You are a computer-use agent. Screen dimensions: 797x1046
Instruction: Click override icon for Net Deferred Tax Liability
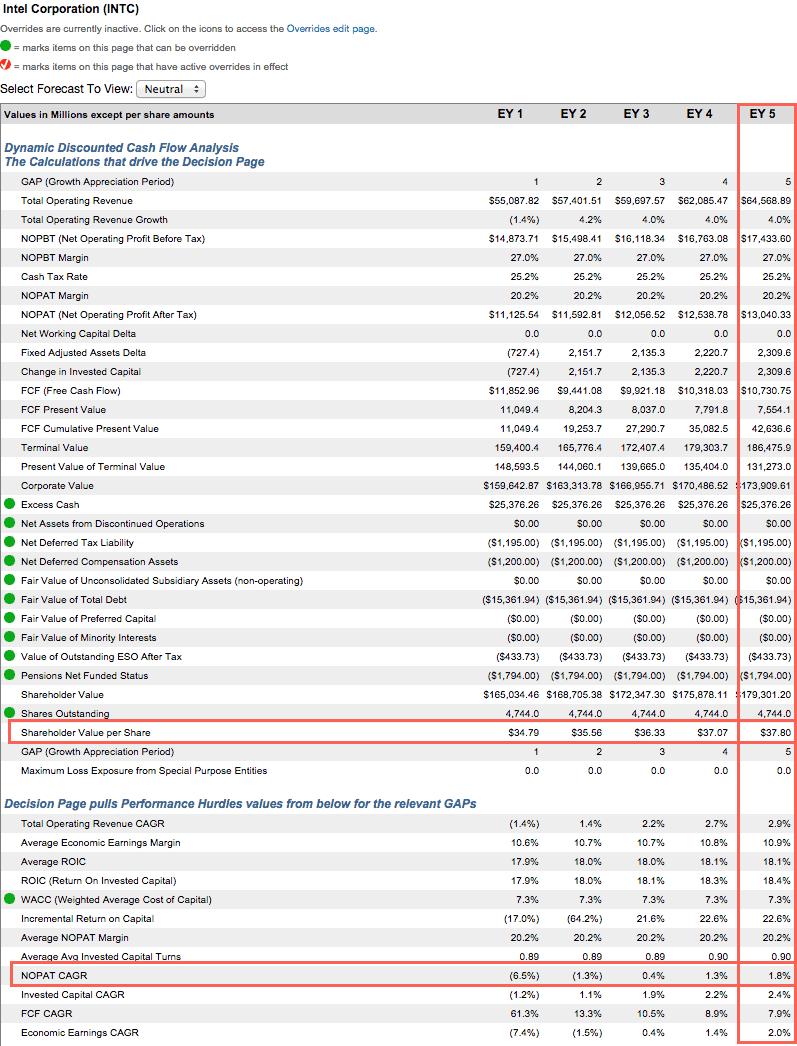pyautogui.click(x=9, y=542)
